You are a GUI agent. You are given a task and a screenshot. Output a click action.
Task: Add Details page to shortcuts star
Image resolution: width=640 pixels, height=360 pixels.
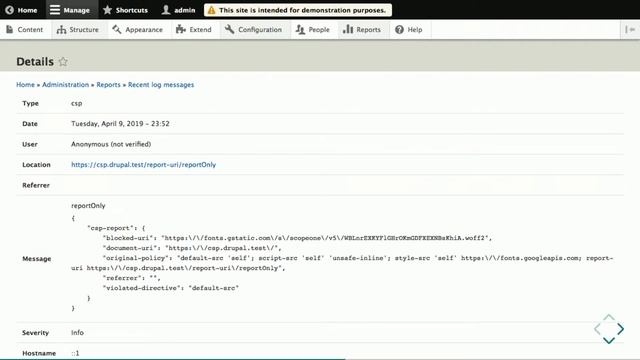pyautogui.click(x=63, y=62)
